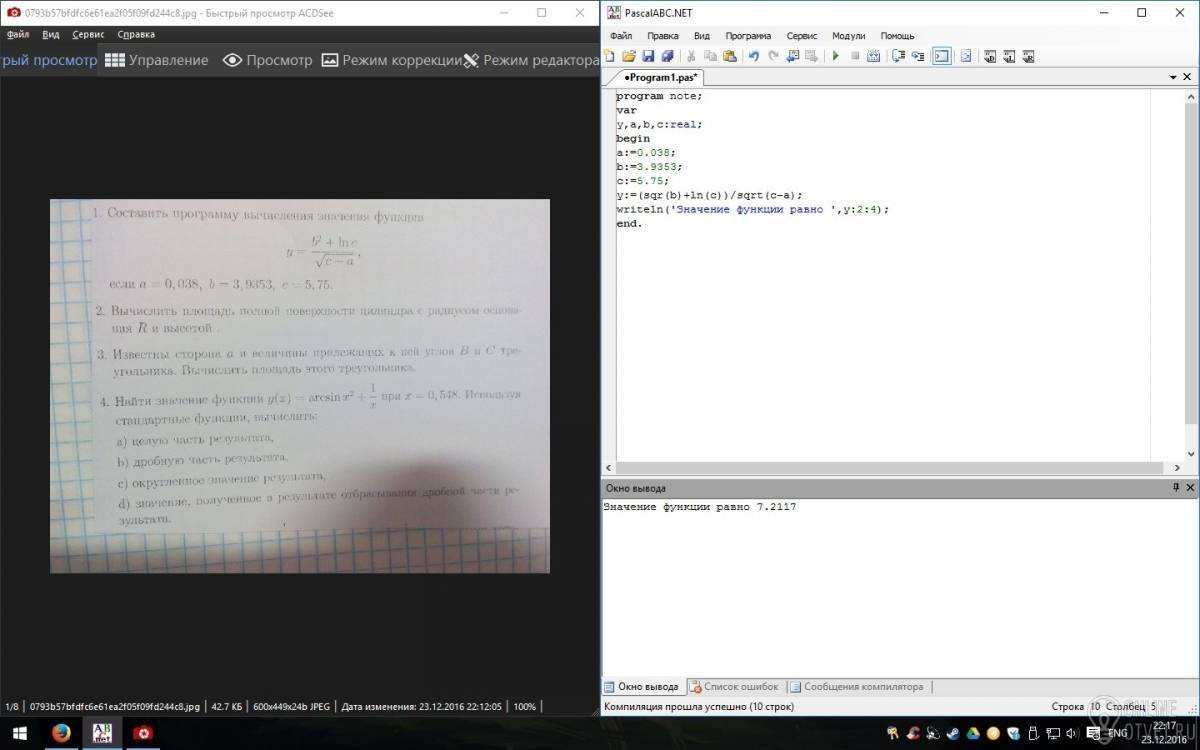Image resolution: width=1200 pixels, height=750 pixels.
Task: Switch to the Окно вывода bottom tab
Action: (641, 687)
